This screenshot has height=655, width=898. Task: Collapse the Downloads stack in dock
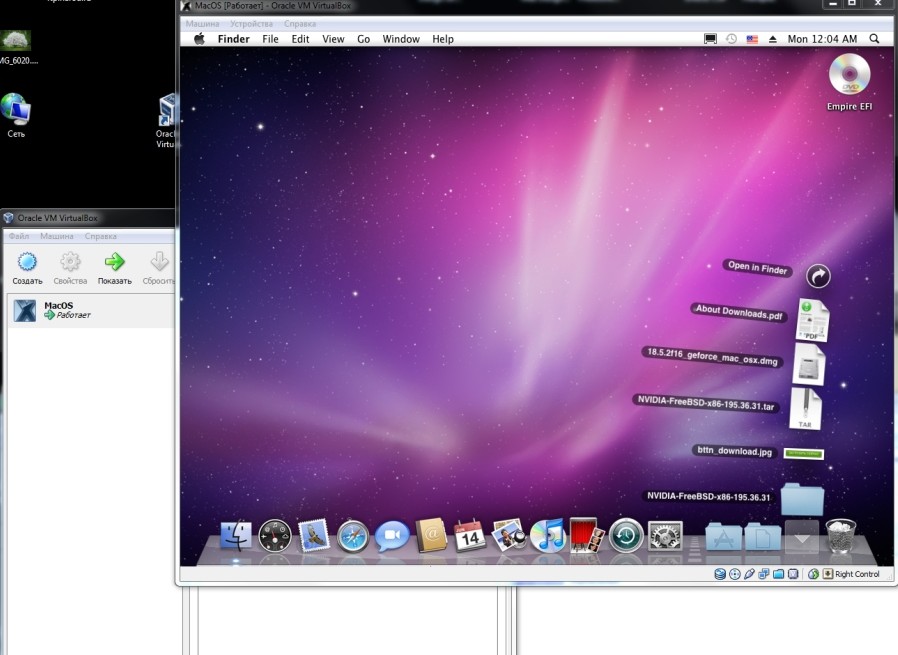pos(802,536)
